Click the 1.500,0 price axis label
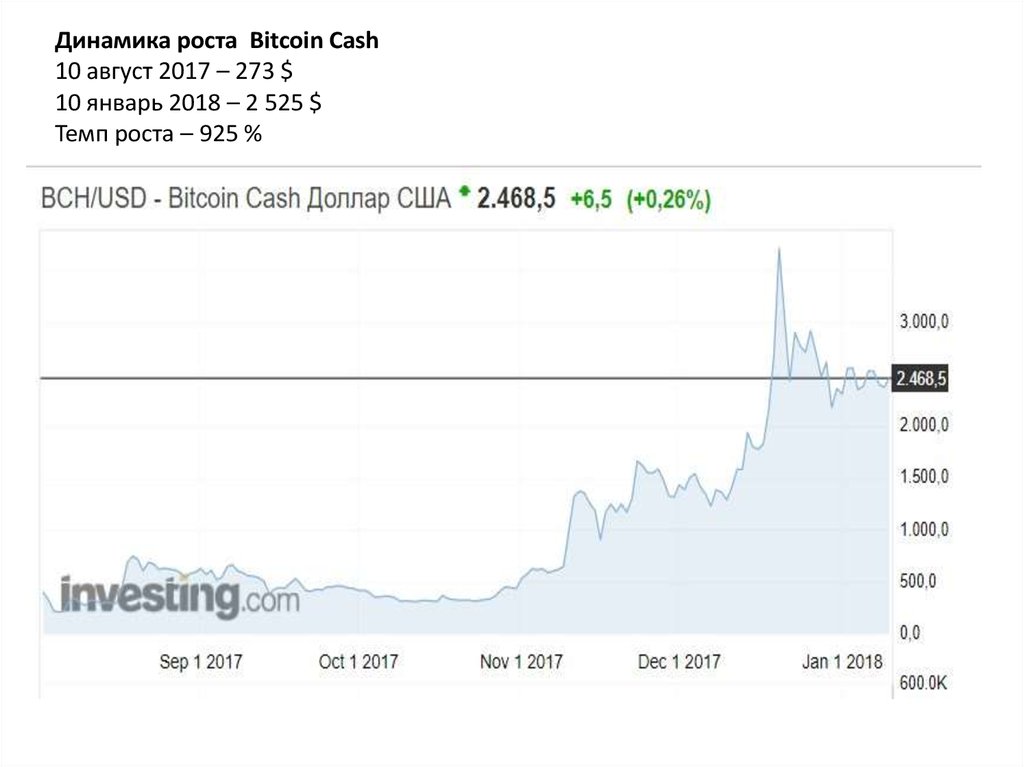Screen dimensions: 1024x767 point(923,477)
